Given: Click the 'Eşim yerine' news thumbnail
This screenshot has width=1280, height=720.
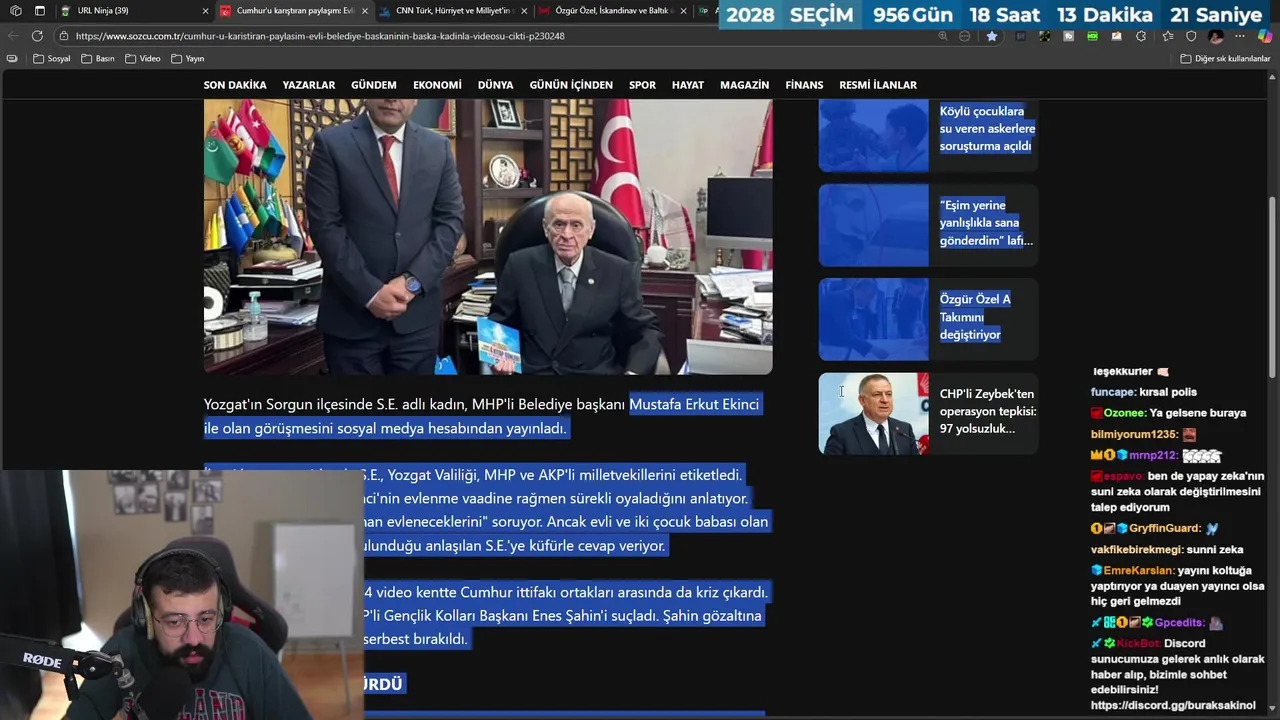Looking at the screenshot, I should pyautogui.click(x=874, y=225).
